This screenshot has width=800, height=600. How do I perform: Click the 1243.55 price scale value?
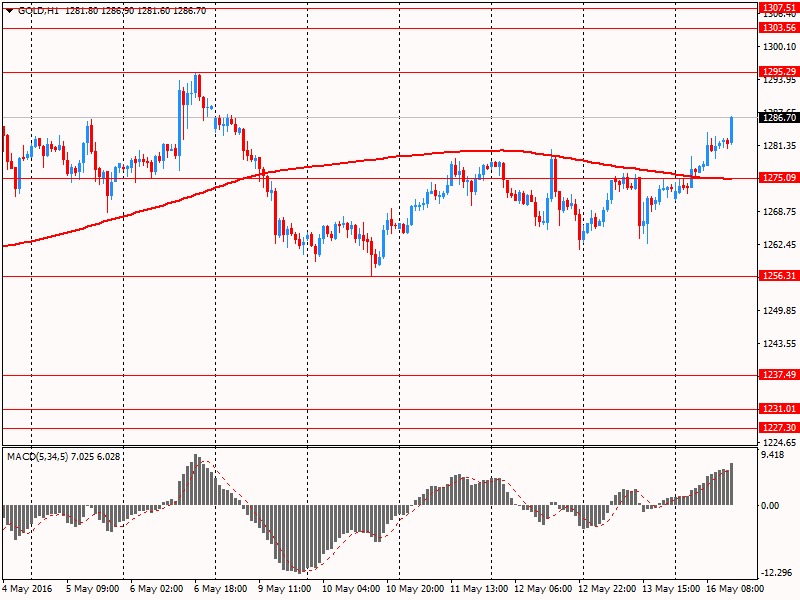click(779, 344)
